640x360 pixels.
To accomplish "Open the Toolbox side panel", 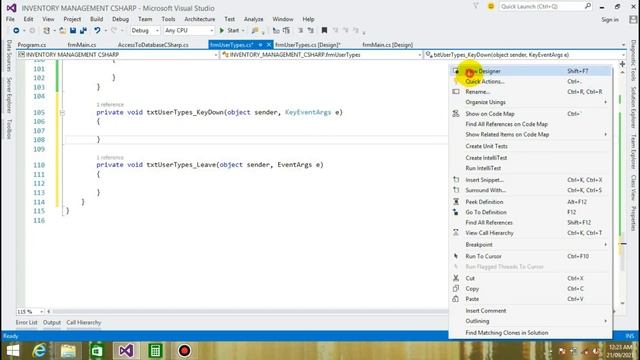I will (9, 129).
